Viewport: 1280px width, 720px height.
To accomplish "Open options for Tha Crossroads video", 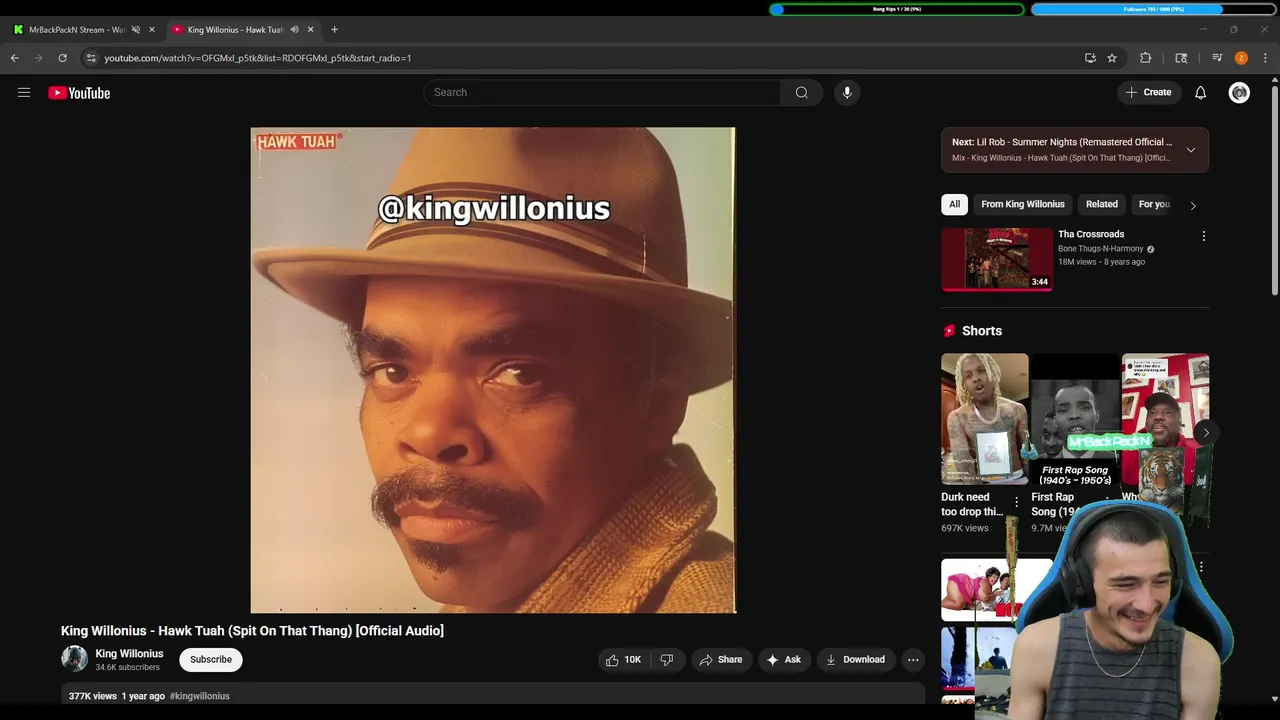I will (1203, 236).
